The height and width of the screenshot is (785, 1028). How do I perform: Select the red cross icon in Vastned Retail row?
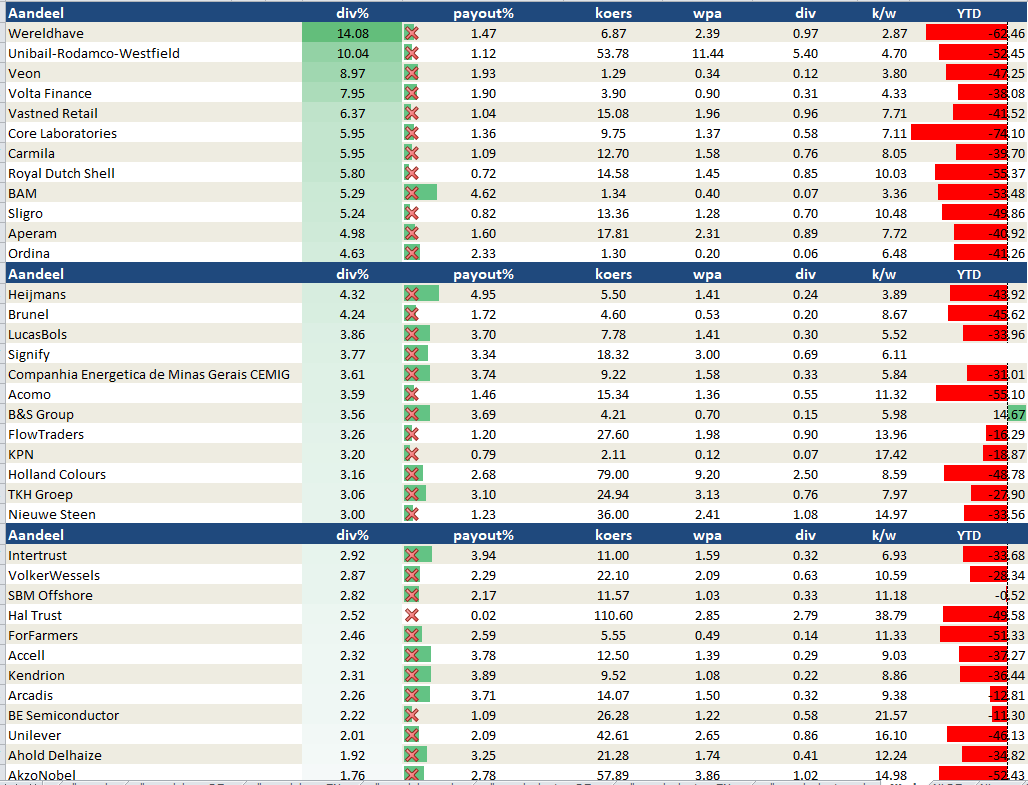click(412, 113)
